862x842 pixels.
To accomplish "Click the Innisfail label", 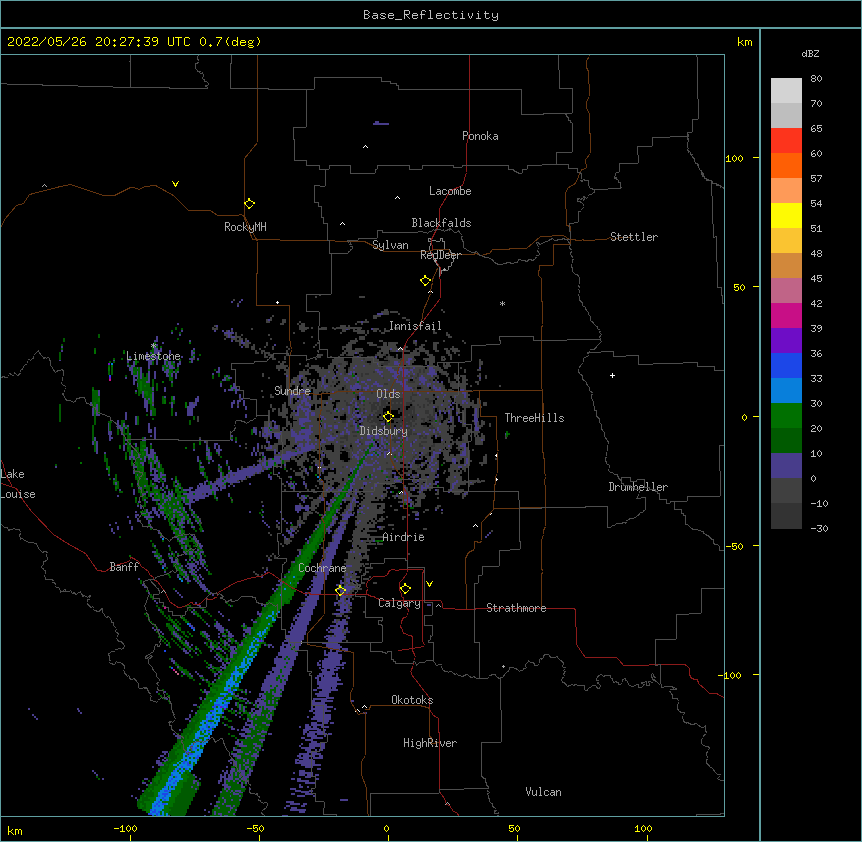I will [x=415, y=326].
